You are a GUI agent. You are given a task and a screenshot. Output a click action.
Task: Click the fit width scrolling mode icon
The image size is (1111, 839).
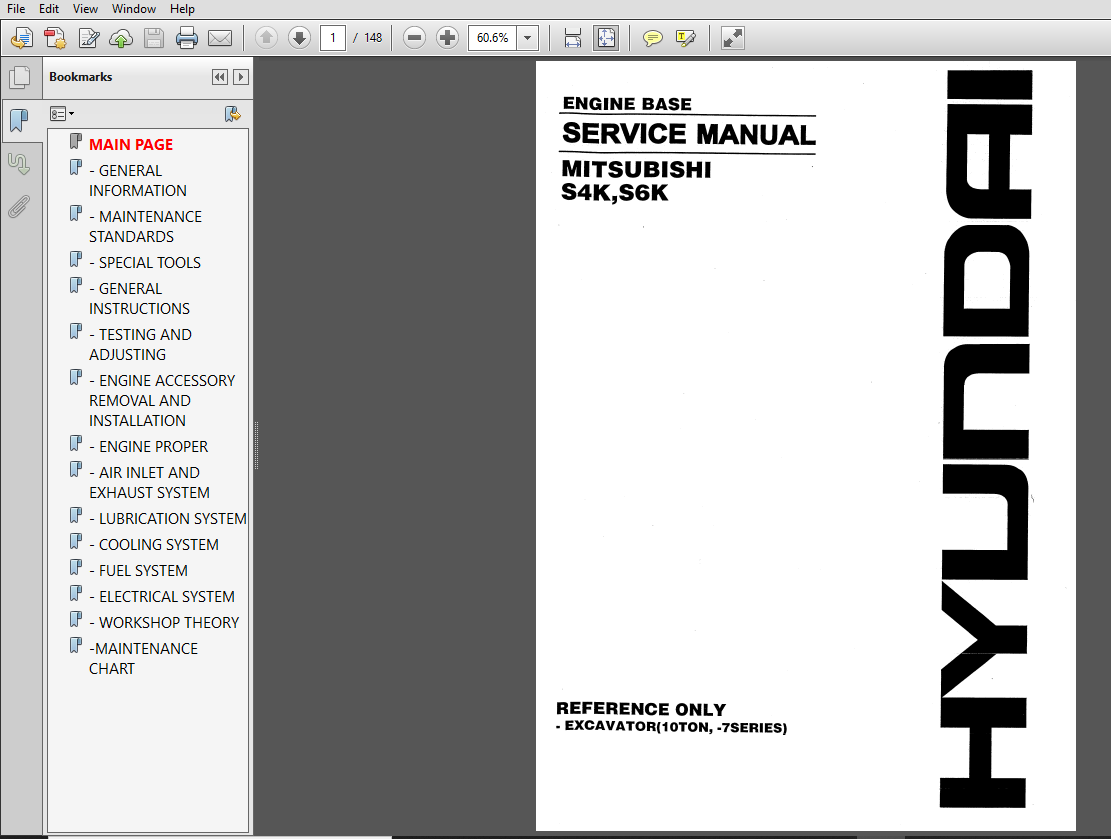(x=573, y=38)
